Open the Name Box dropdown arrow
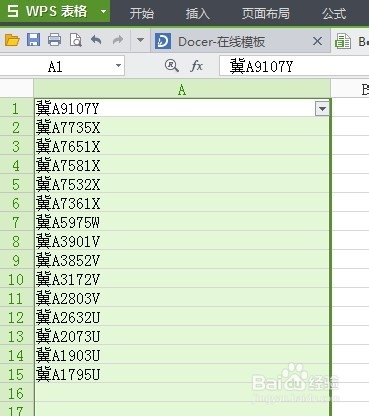Viewport: 369px width, 416px height. (x=118, y=66)
